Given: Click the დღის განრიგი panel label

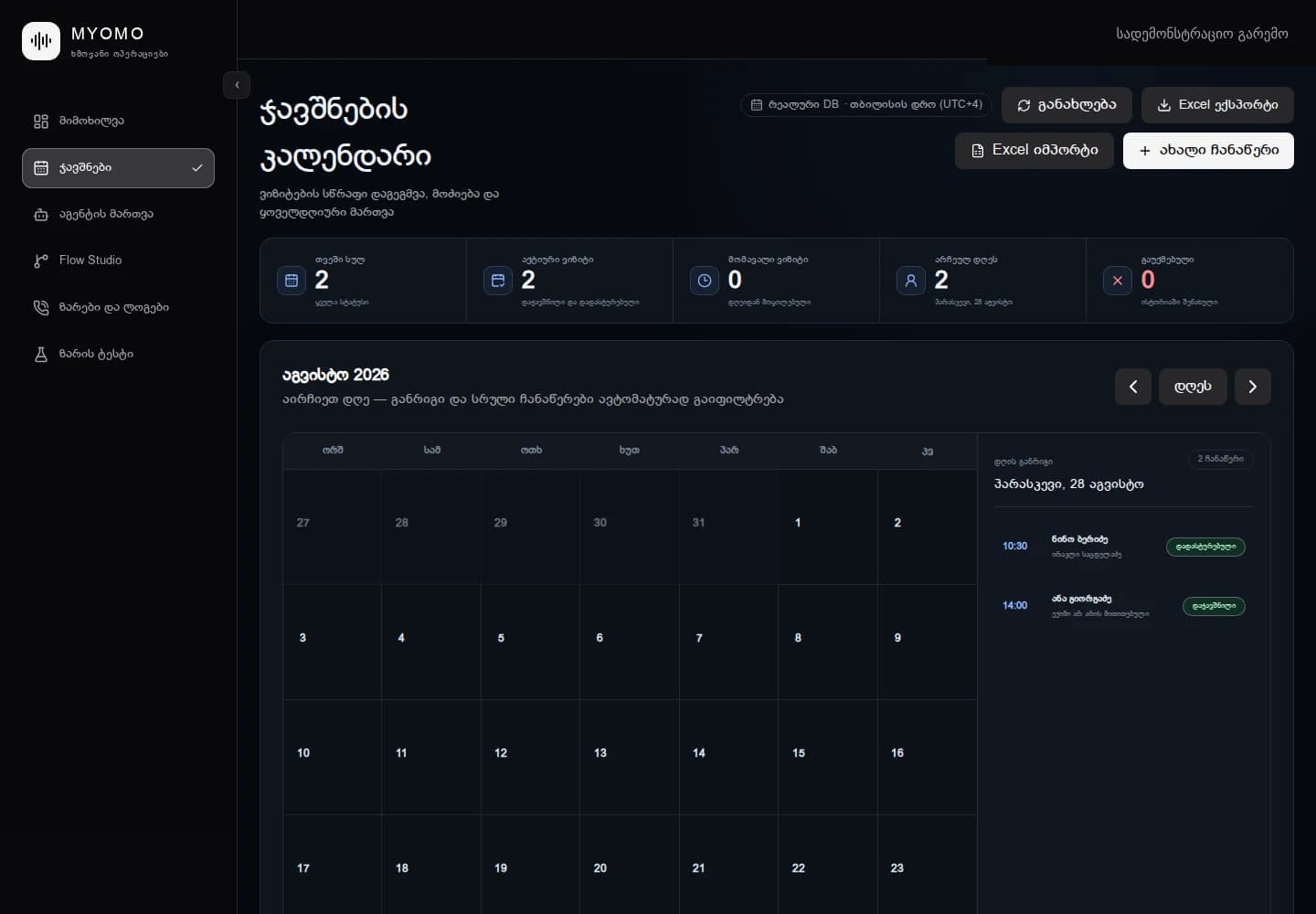Looking at the screenshot, I should click(1024, 462).
